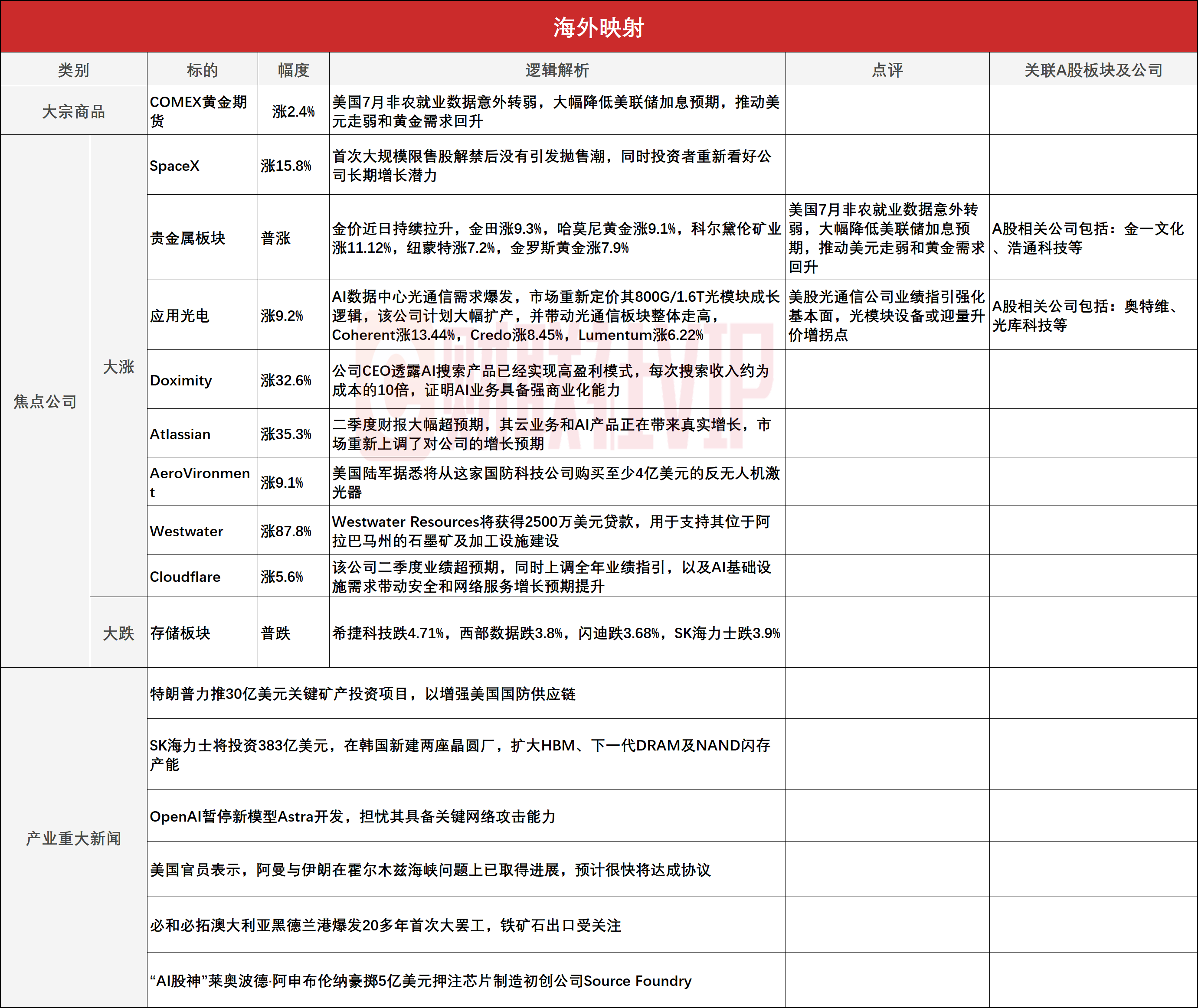Screen dimensions: 1198x1008
Task: Click the COMEX黄金期货 cell
Action: click(x=202, y=111)
